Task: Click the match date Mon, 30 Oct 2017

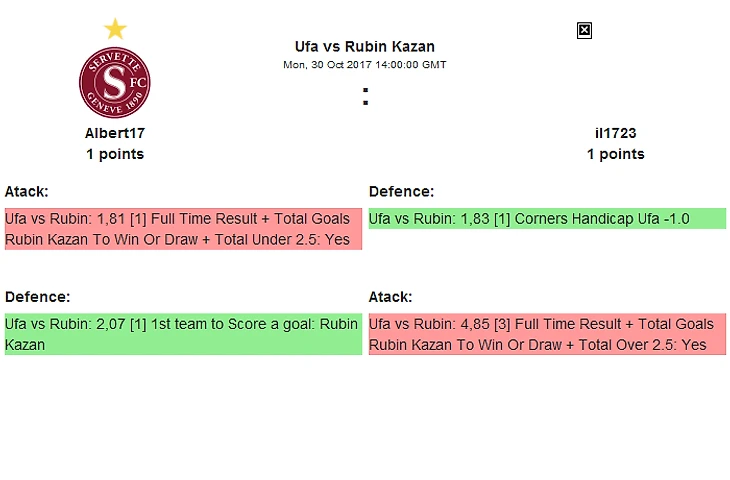Action: click(364, 65)
